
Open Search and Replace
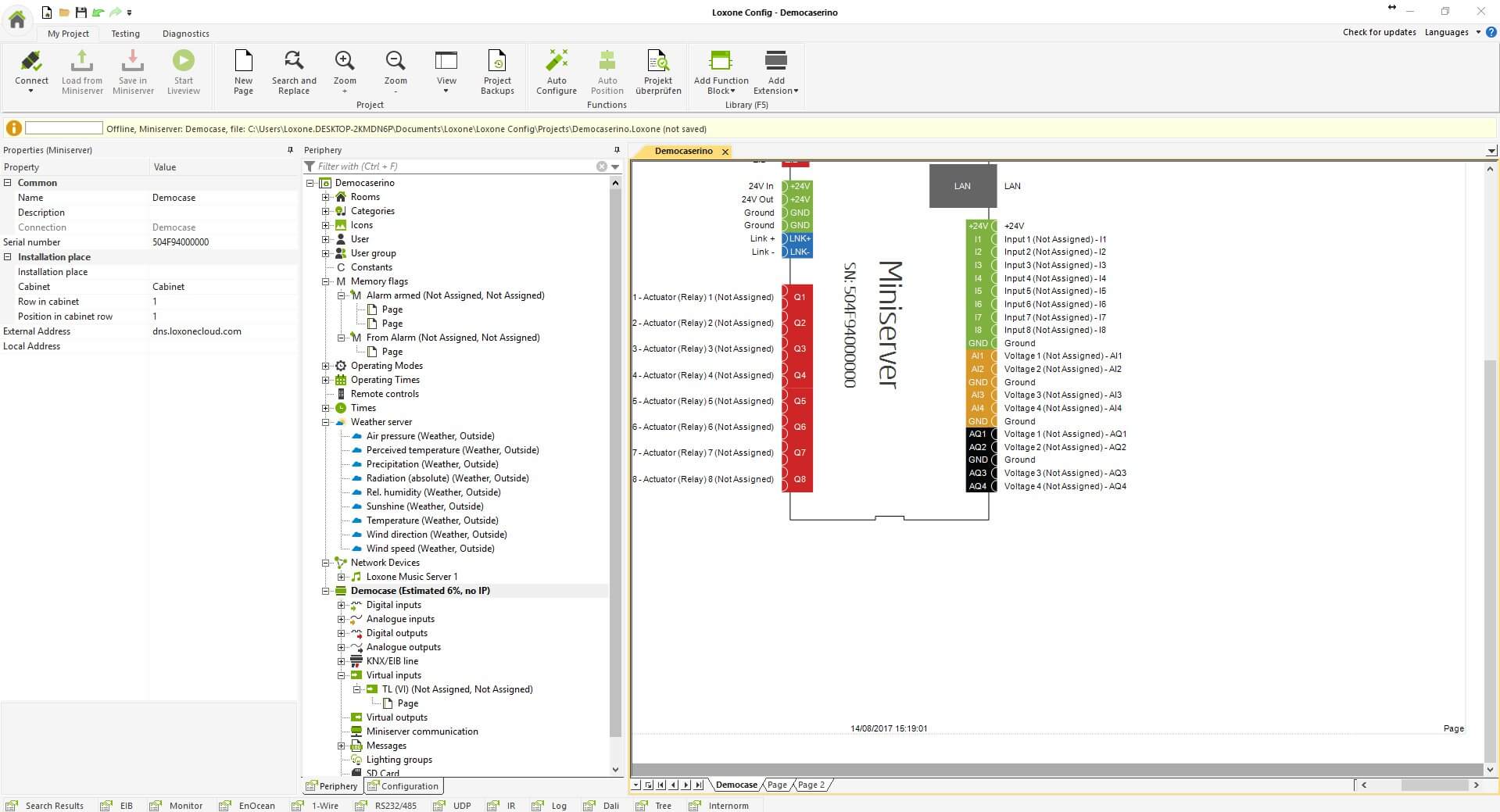[293, 70]
